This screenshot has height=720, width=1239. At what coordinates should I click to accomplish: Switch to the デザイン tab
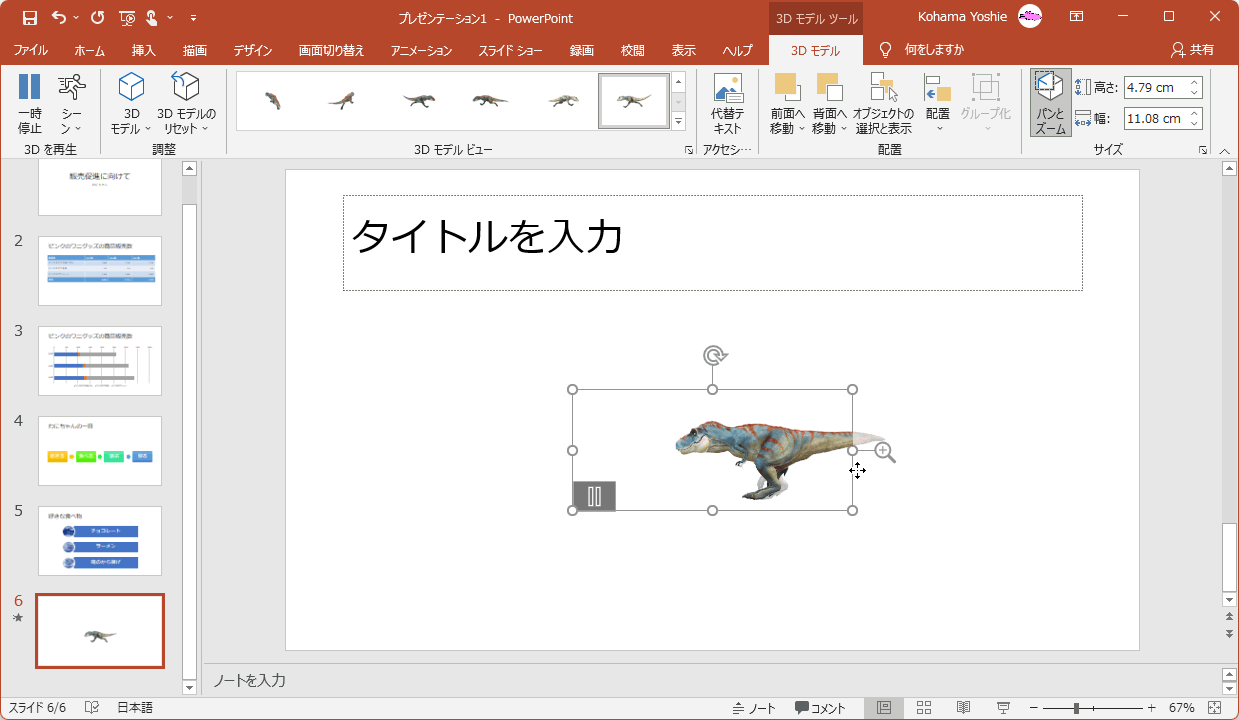pos(253,50)
